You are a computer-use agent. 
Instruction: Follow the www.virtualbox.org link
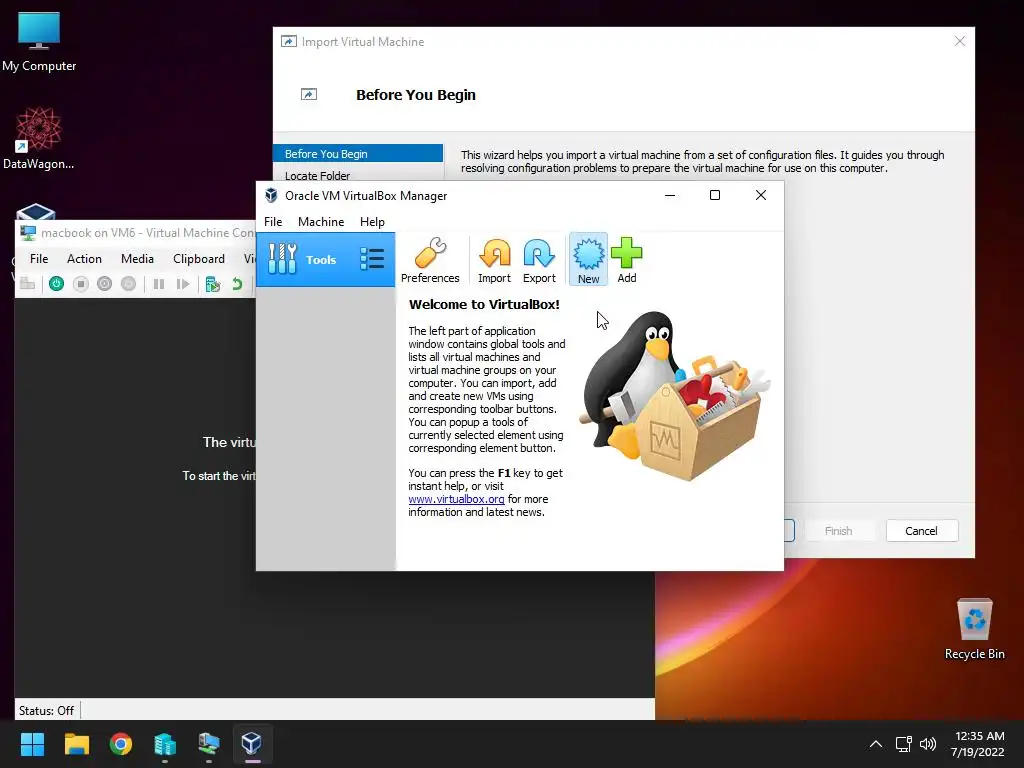pos(456,499)
